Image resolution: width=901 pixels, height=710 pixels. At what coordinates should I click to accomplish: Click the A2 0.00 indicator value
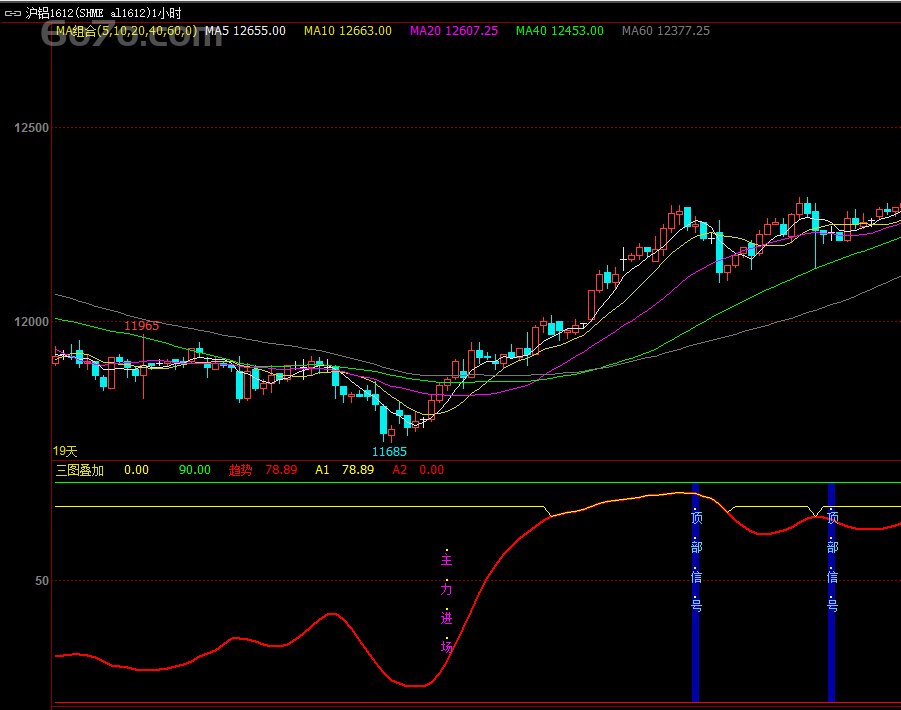418,470
